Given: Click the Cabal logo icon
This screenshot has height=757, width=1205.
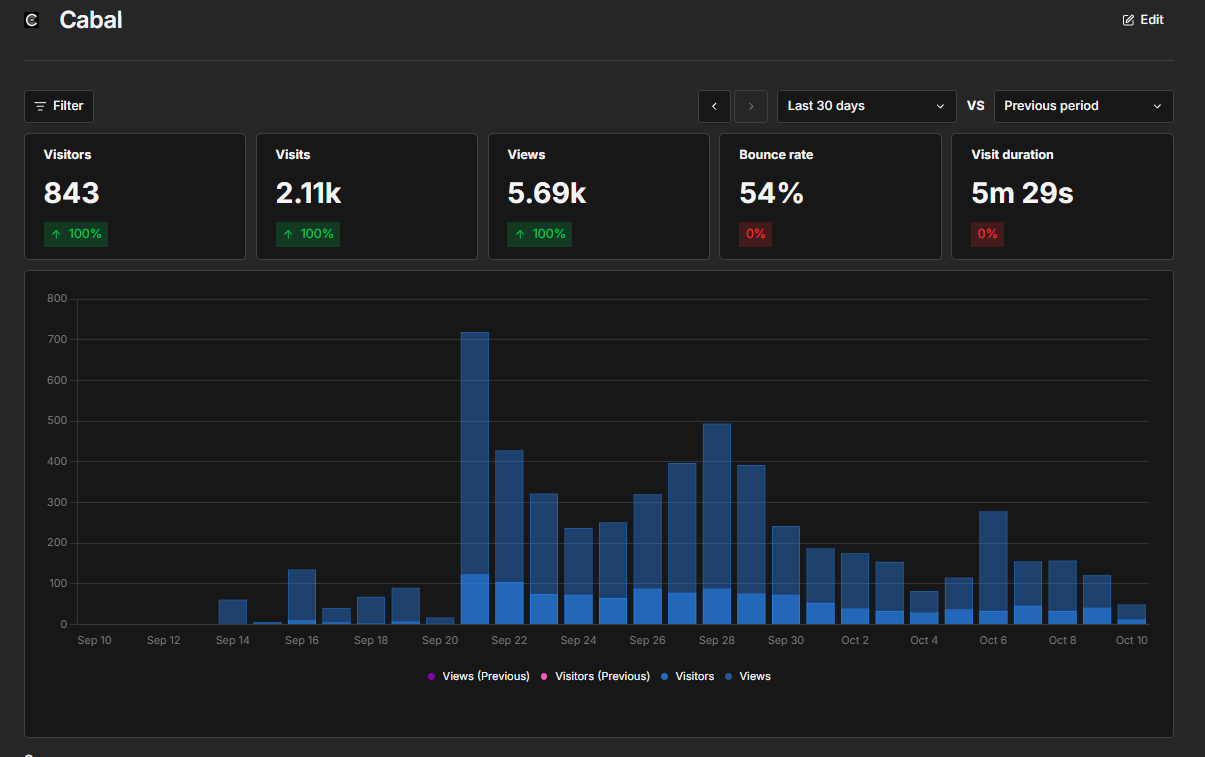Looking at the screenshot, I should [31, 20].
